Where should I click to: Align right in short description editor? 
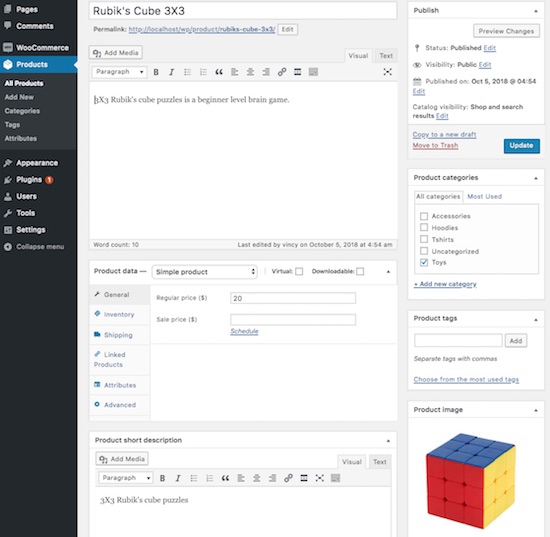point(273,478)
